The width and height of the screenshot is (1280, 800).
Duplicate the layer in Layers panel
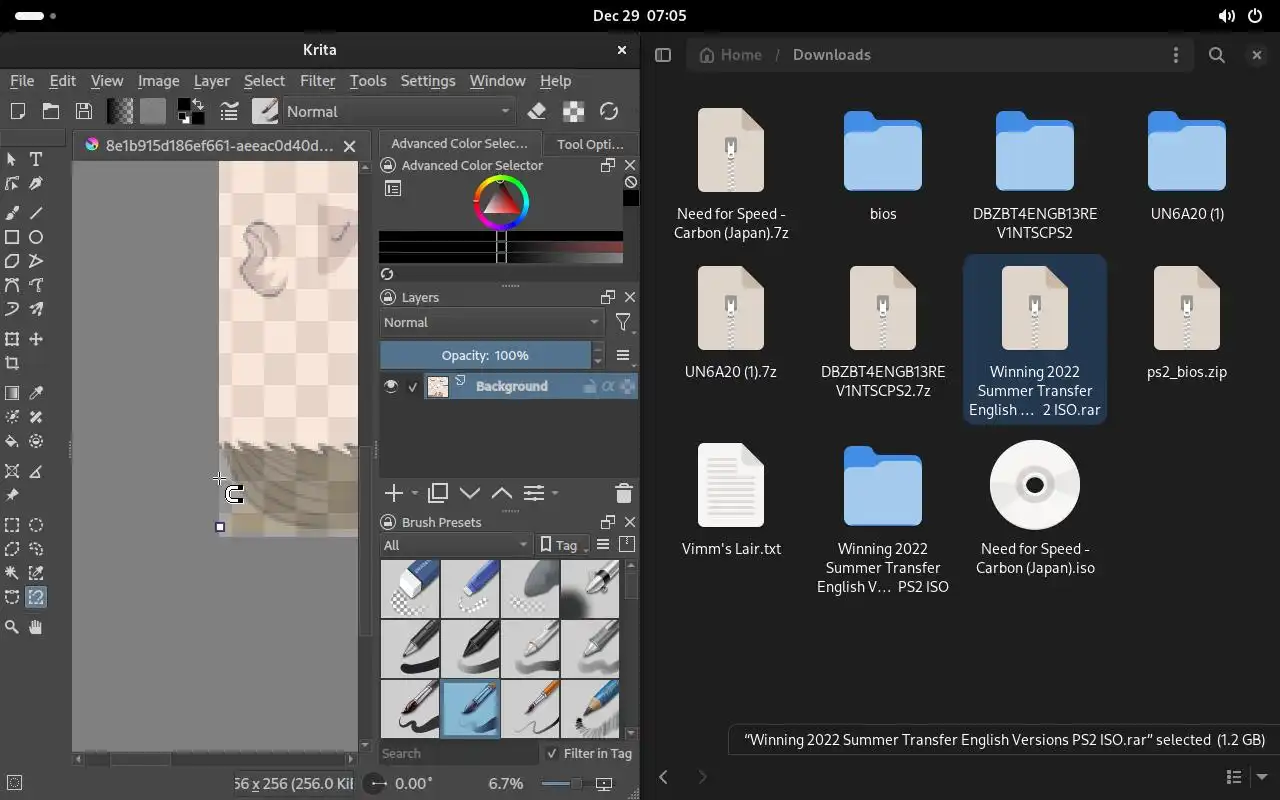[x=437, y=493]
